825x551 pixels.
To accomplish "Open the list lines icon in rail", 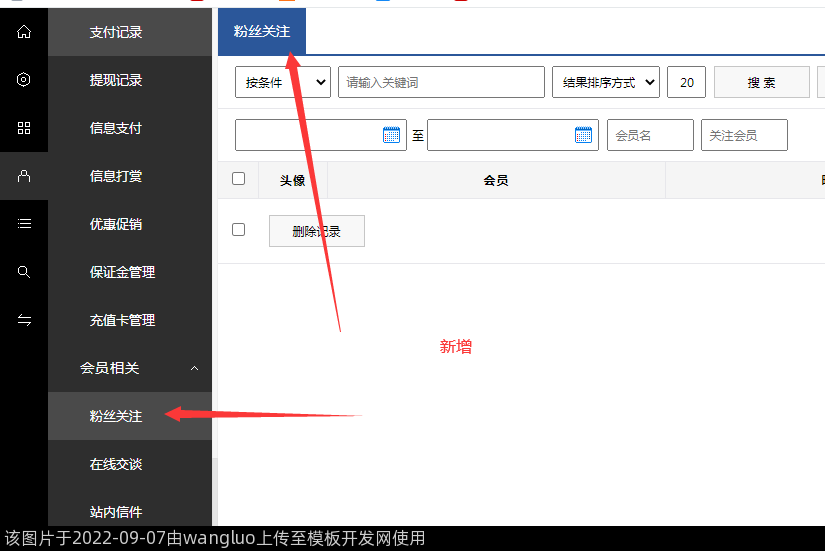I will [x=24, y=224].
